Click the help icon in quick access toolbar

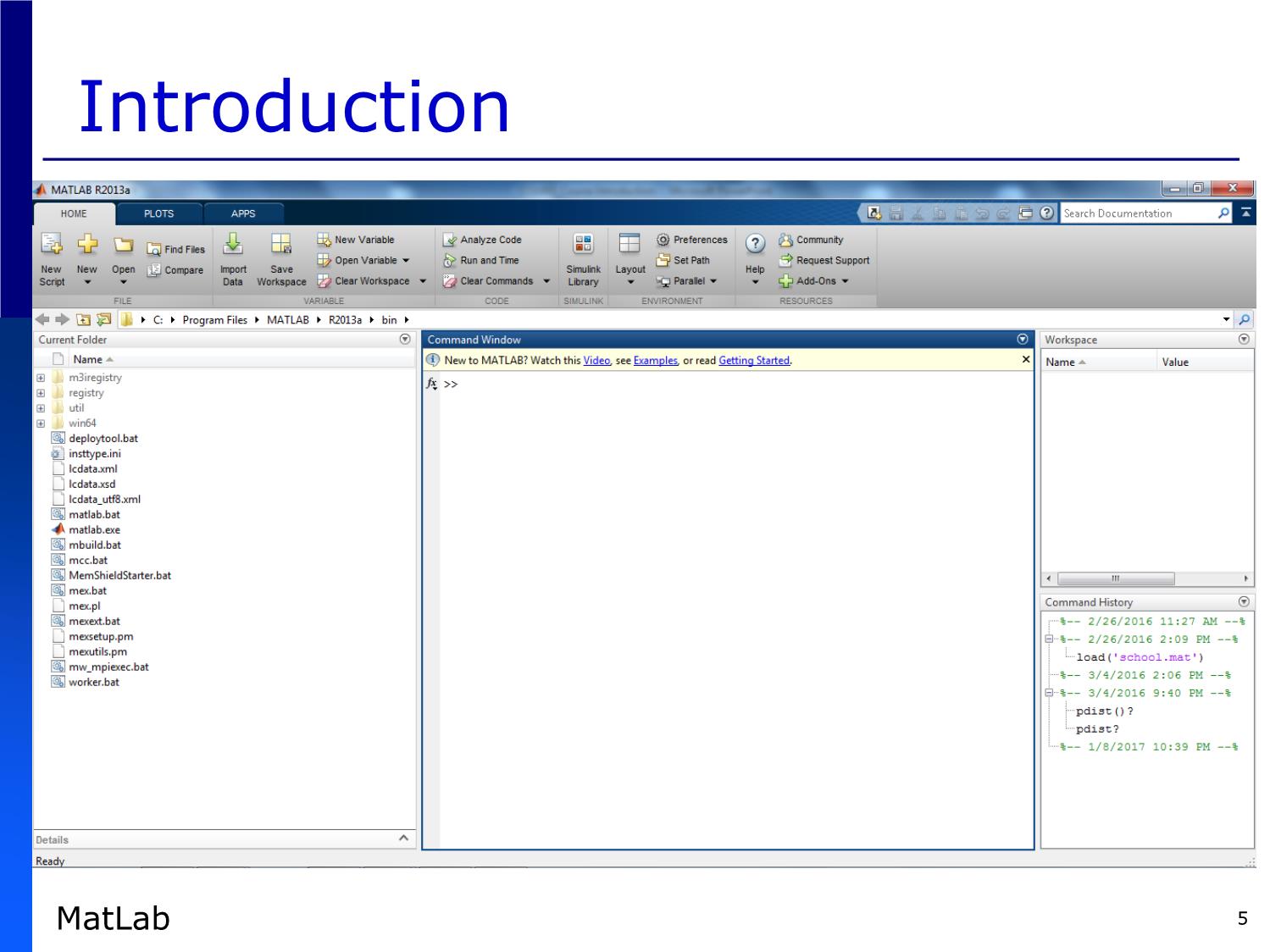1047,213
